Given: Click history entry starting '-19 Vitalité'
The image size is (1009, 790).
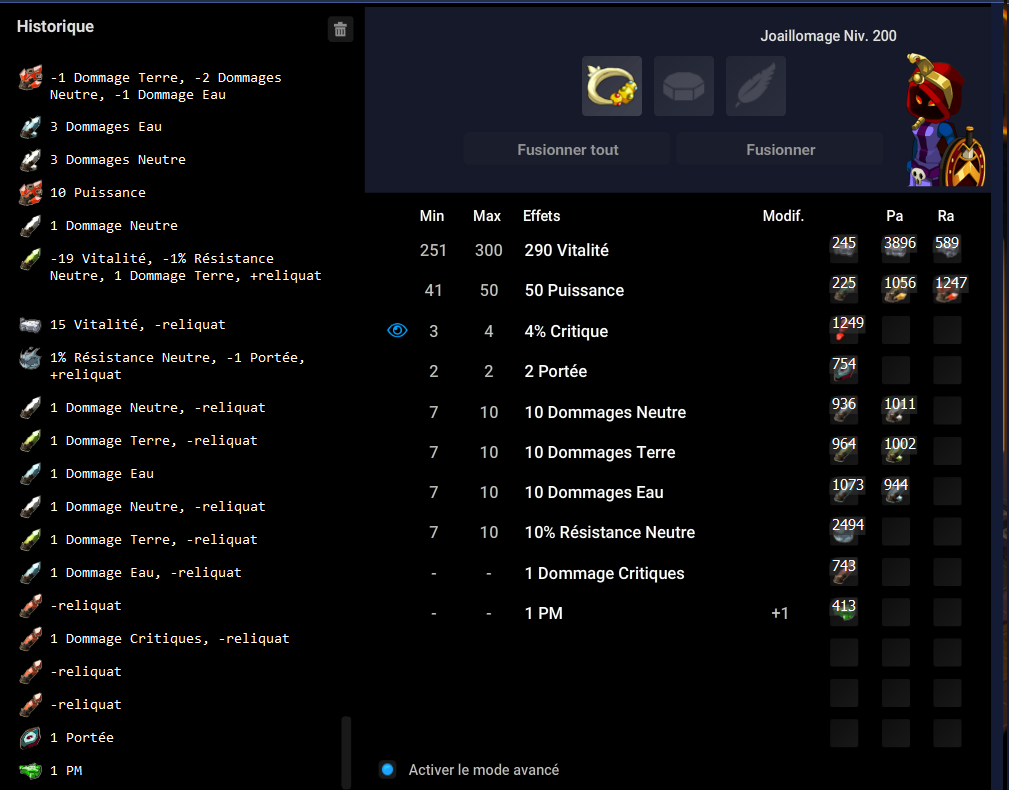Looking at the screenshot, I should 185,267.
